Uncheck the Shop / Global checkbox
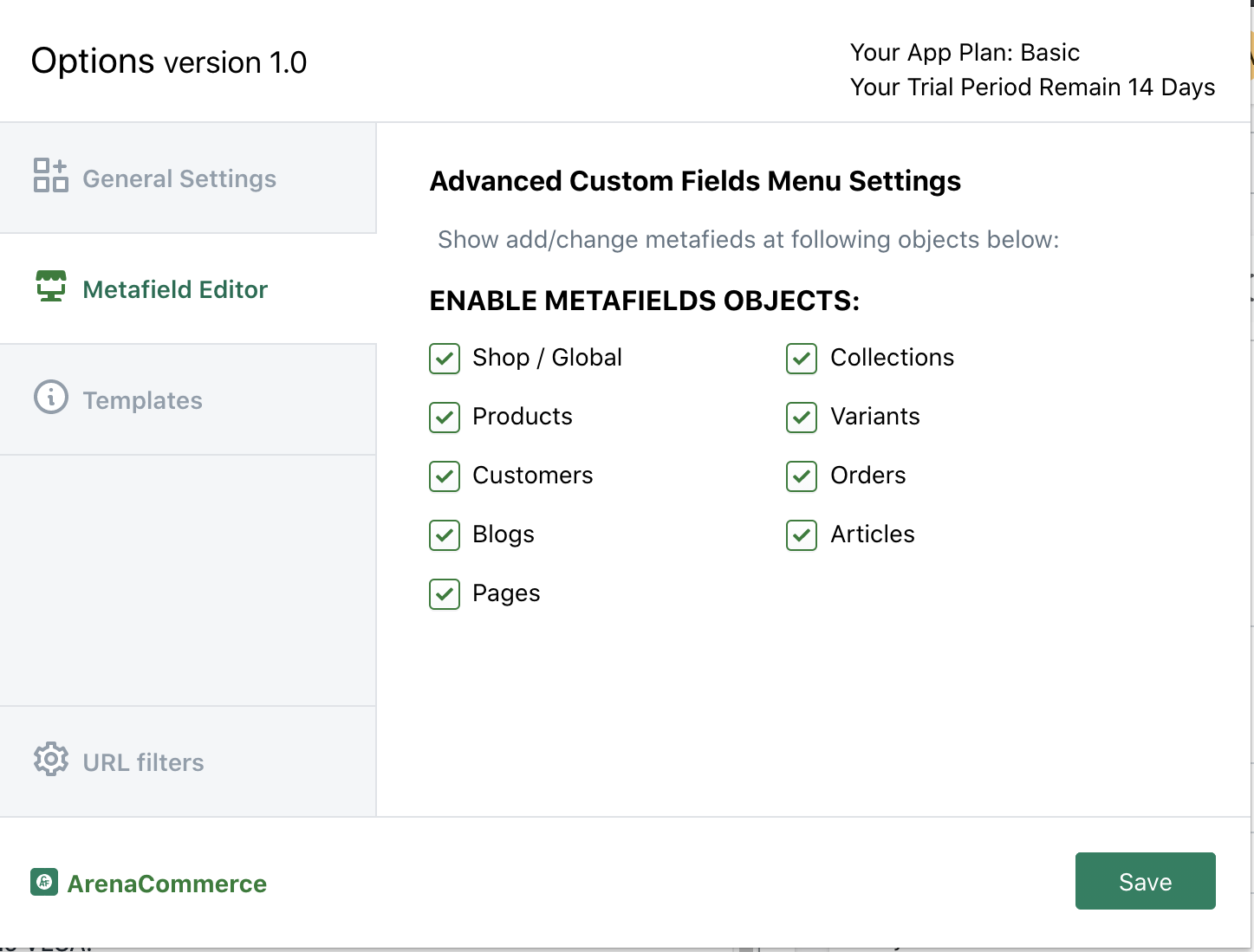This screenshot has height=952, width=1254. (x=445, y=359)
